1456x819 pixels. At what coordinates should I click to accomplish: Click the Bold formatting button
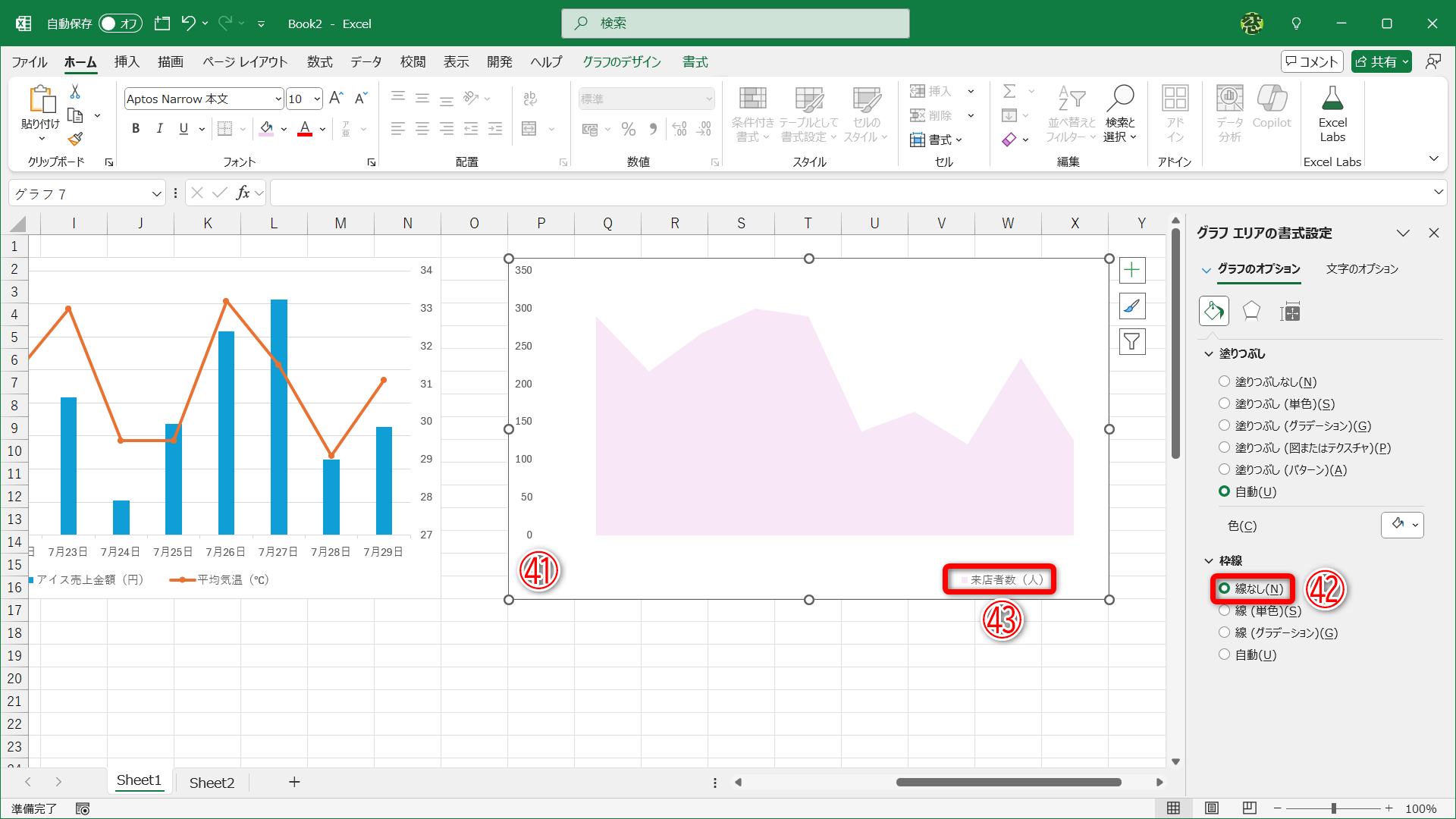136,129
